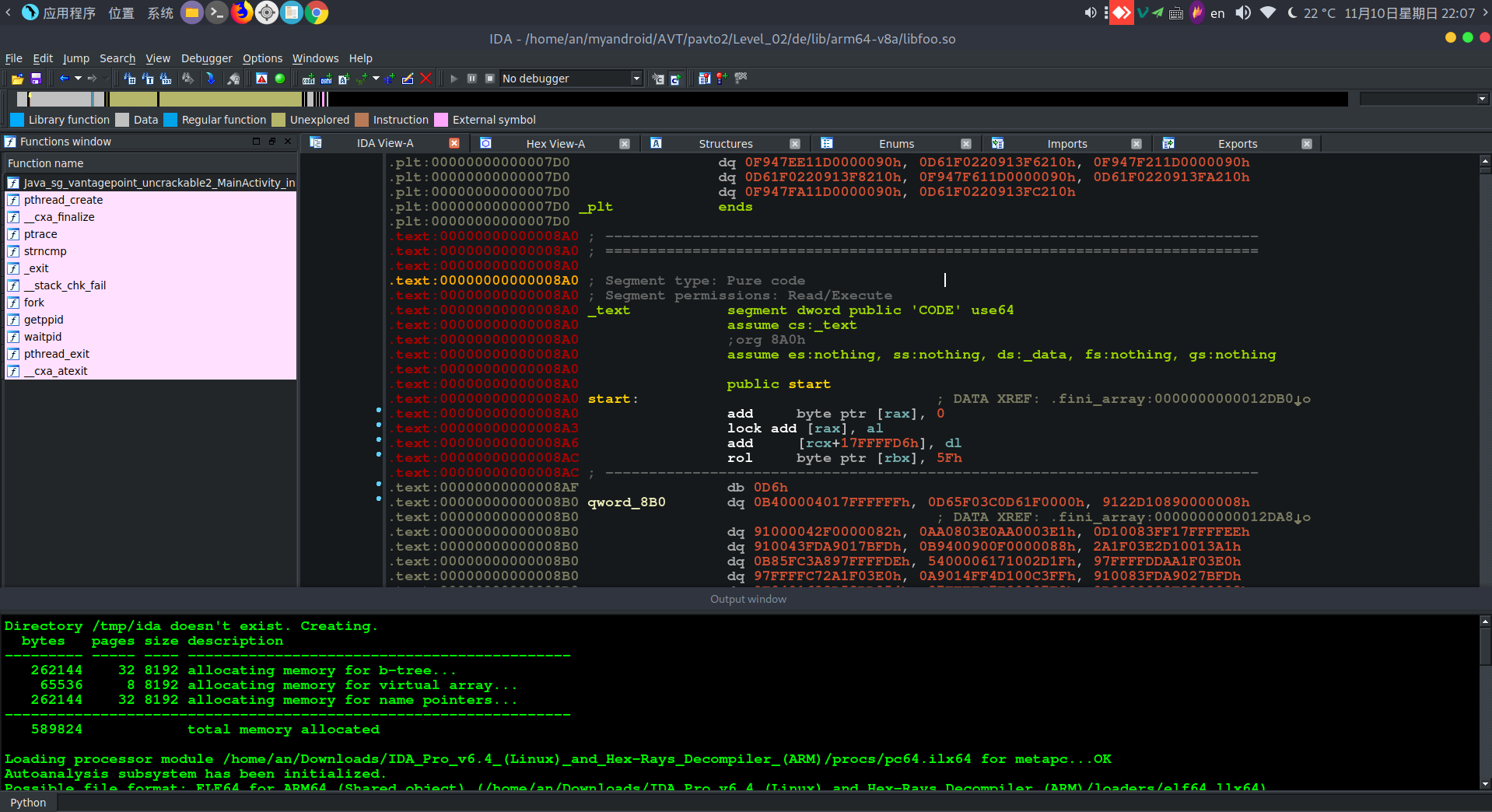1492x812 pixels.
Task: Select the waitpid function in Functions window
Action: (43, 336)
